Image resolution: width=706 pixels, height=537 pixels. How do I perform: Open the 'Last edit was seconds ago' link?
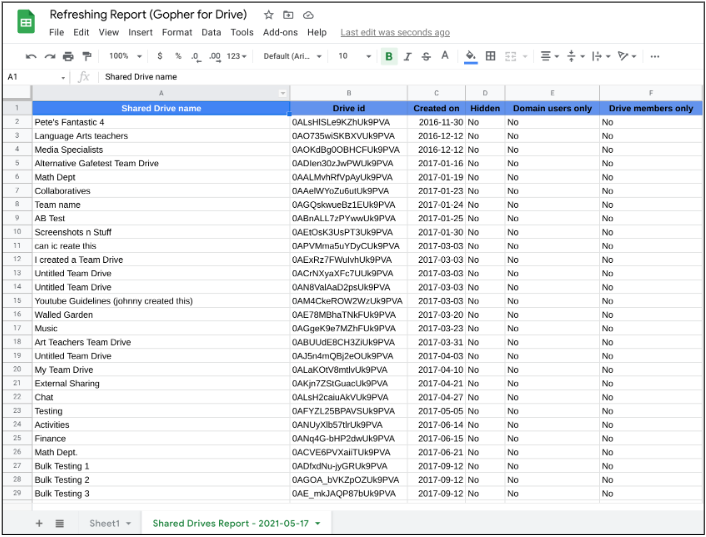point(395,32)
